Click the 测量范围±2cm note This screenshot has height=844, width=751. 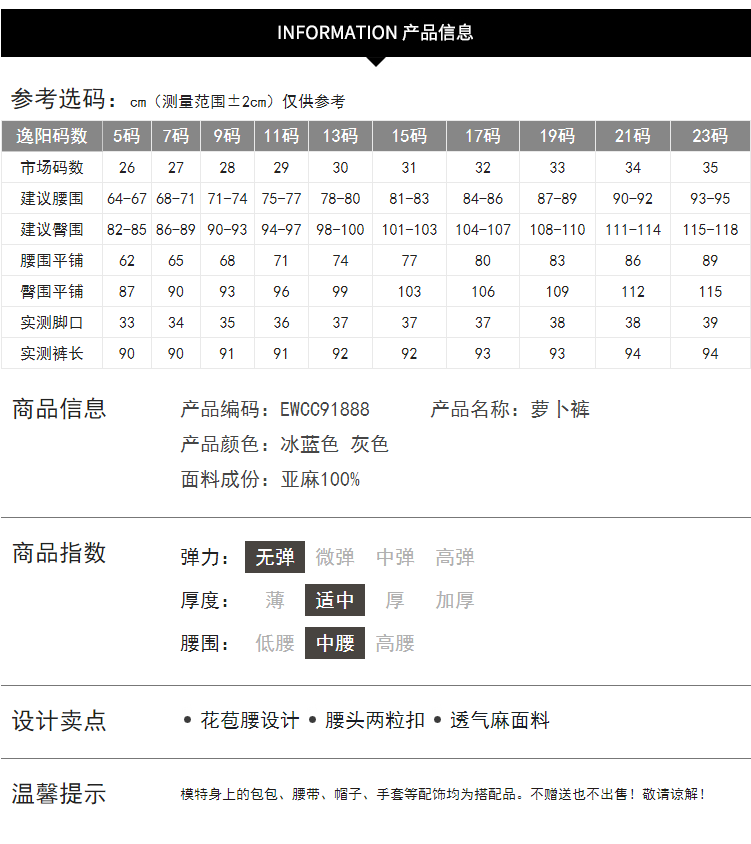pos(216,101)
